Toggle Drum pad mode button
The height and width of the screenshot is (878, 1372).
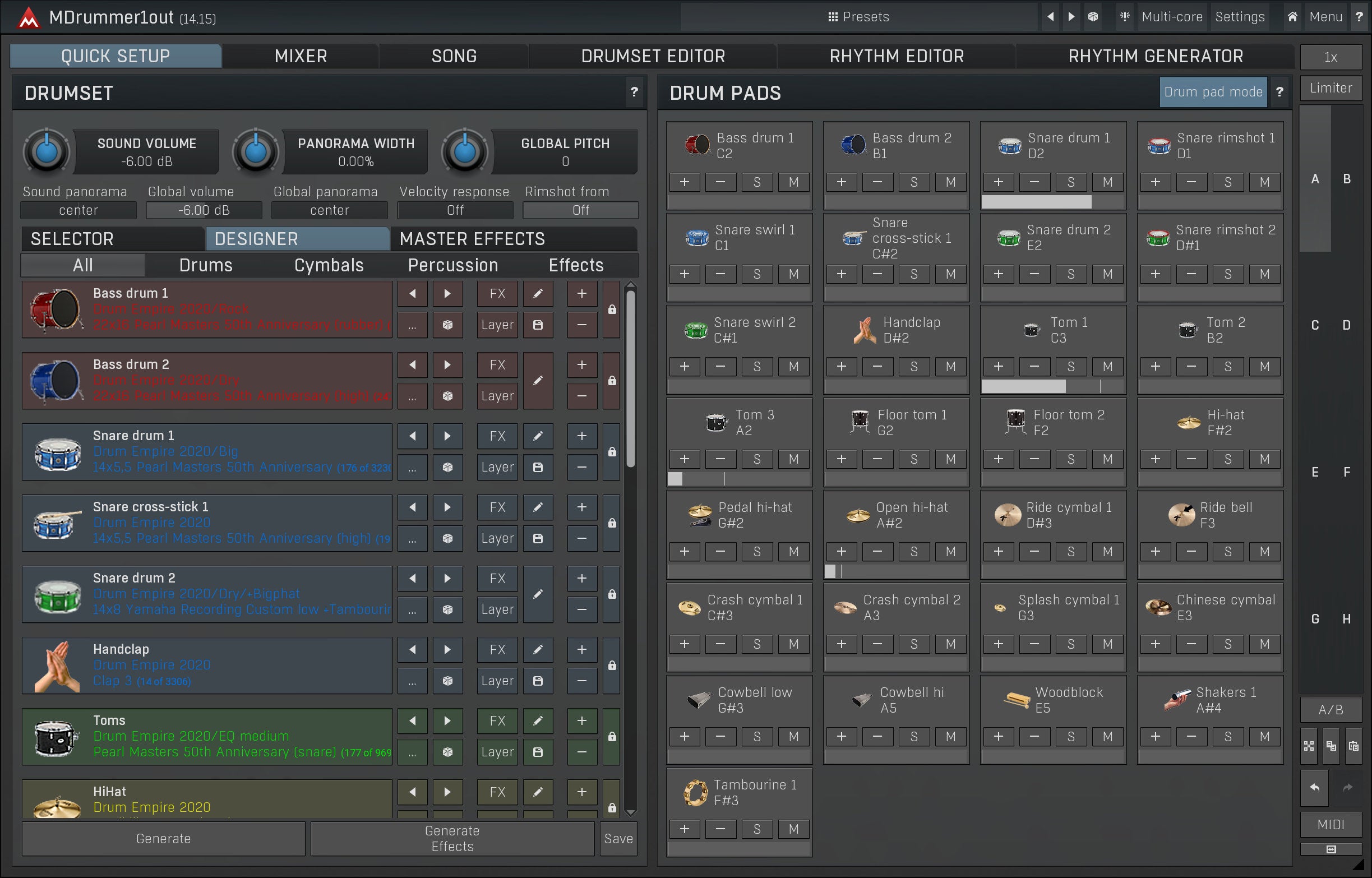click(x=1212, y=92)
